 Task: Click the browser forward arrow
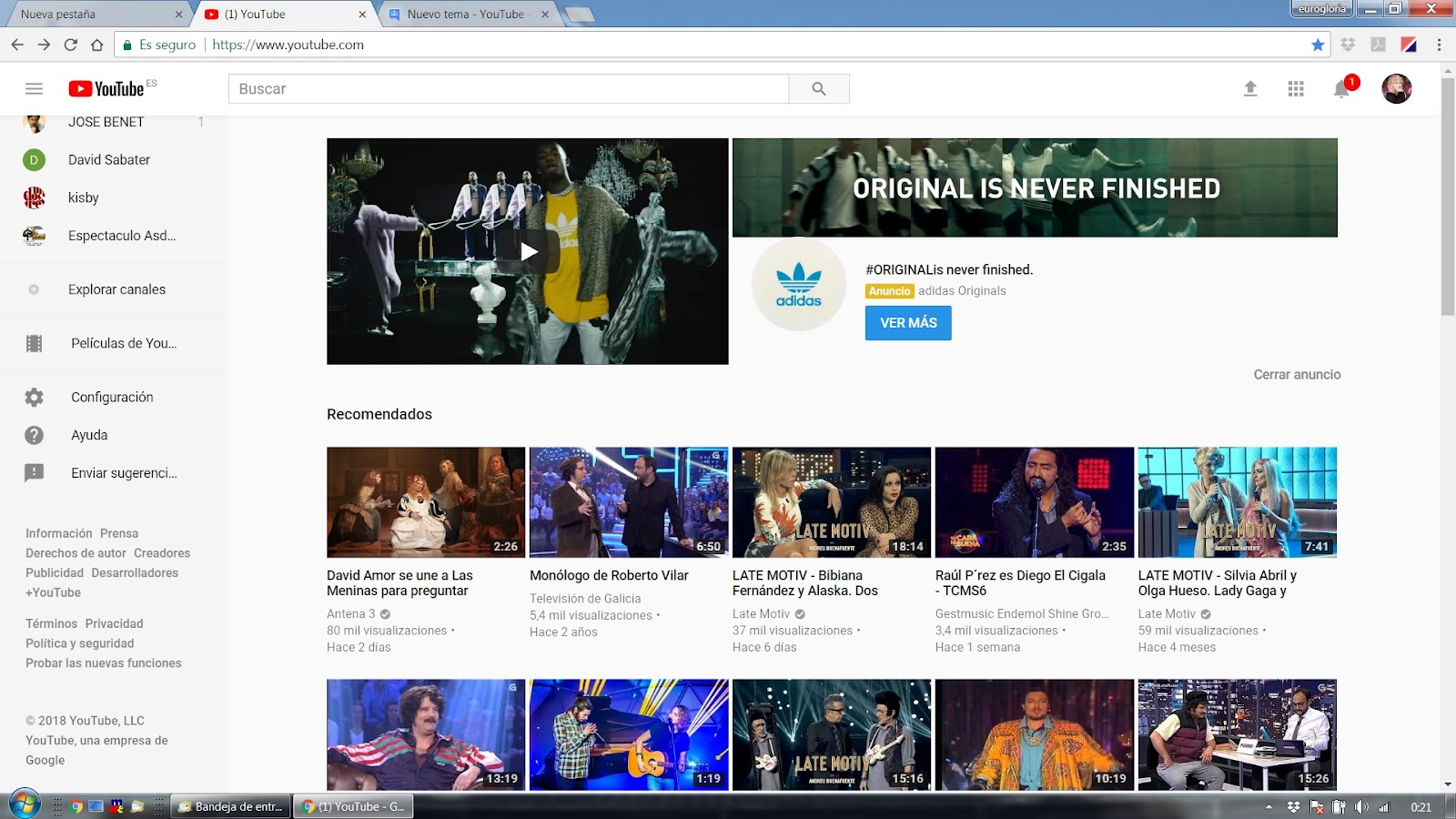[44, 45]
